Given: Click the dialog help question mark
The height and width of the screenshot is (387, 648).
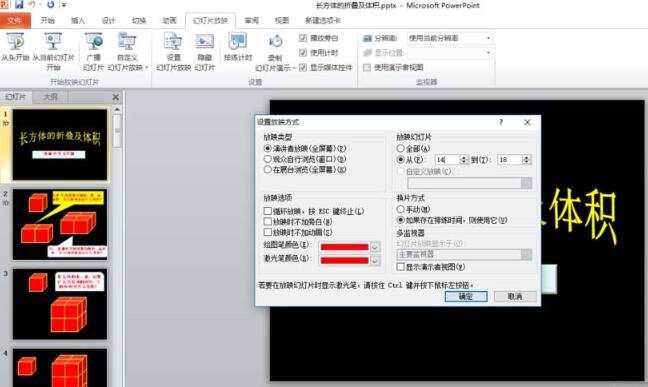Looking at the screenshot, I should click(501, 122).
